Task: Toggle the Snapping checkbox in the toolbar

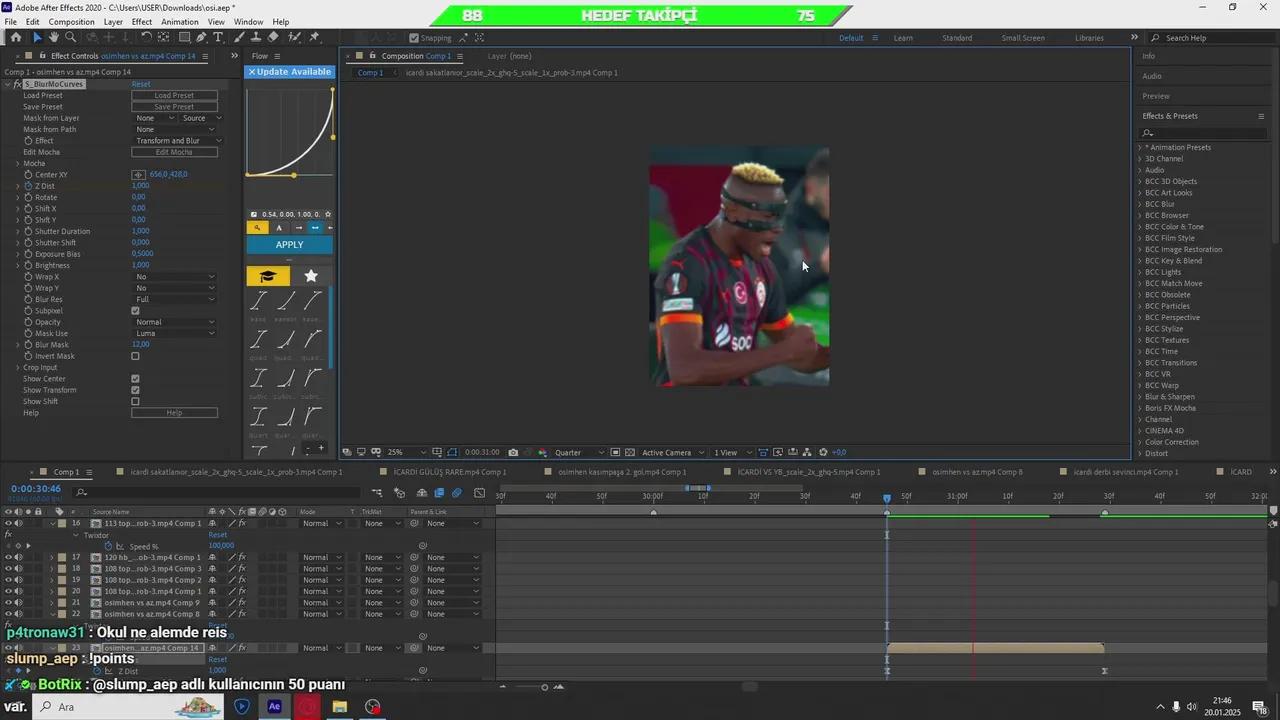Action: tap(412, 37)
